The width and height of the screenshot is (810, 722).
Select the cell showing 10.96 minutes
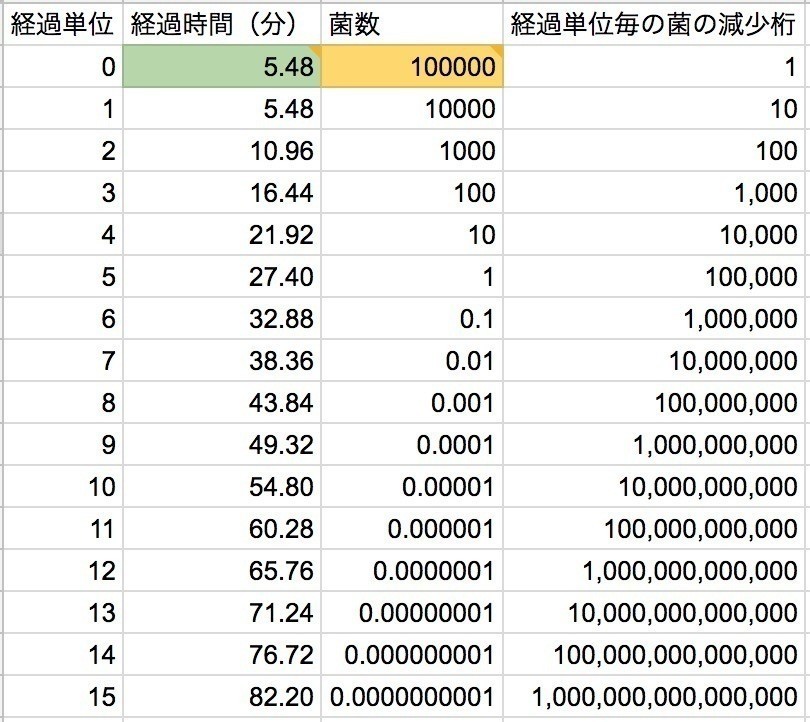(222, 151)
